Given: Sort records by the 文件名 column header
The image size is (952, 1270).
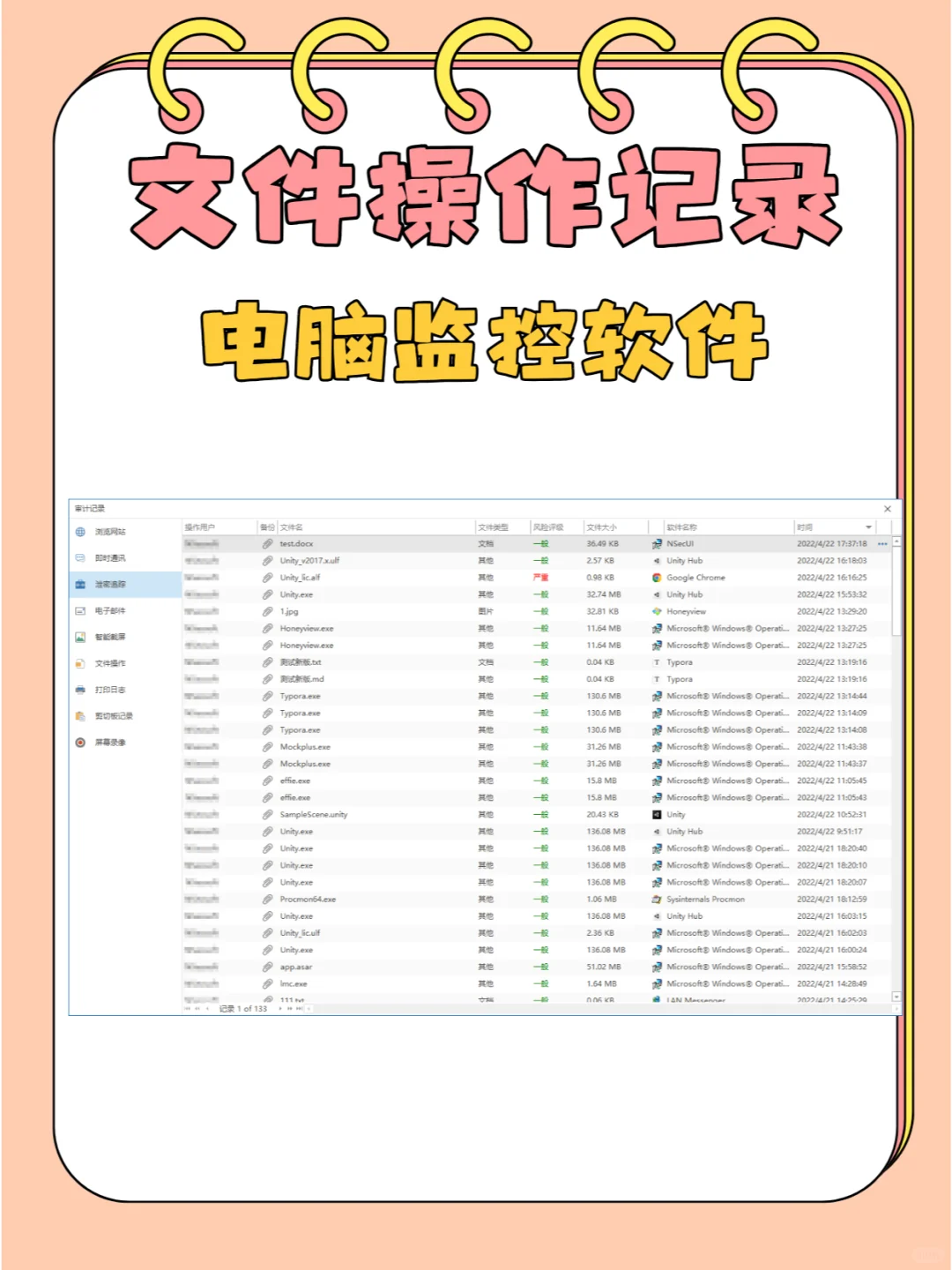Looking at the screenshot, I should coord(291,526).
